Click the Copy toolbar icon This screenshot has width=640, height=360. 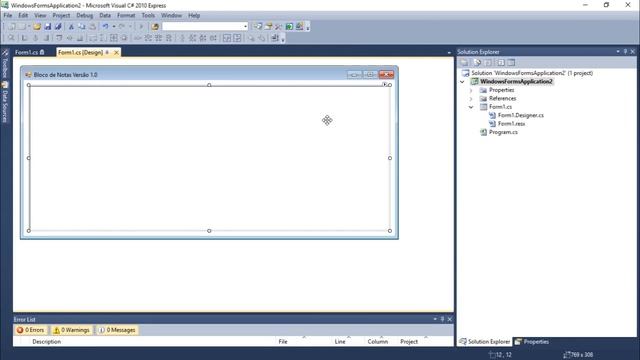(82, 27)
